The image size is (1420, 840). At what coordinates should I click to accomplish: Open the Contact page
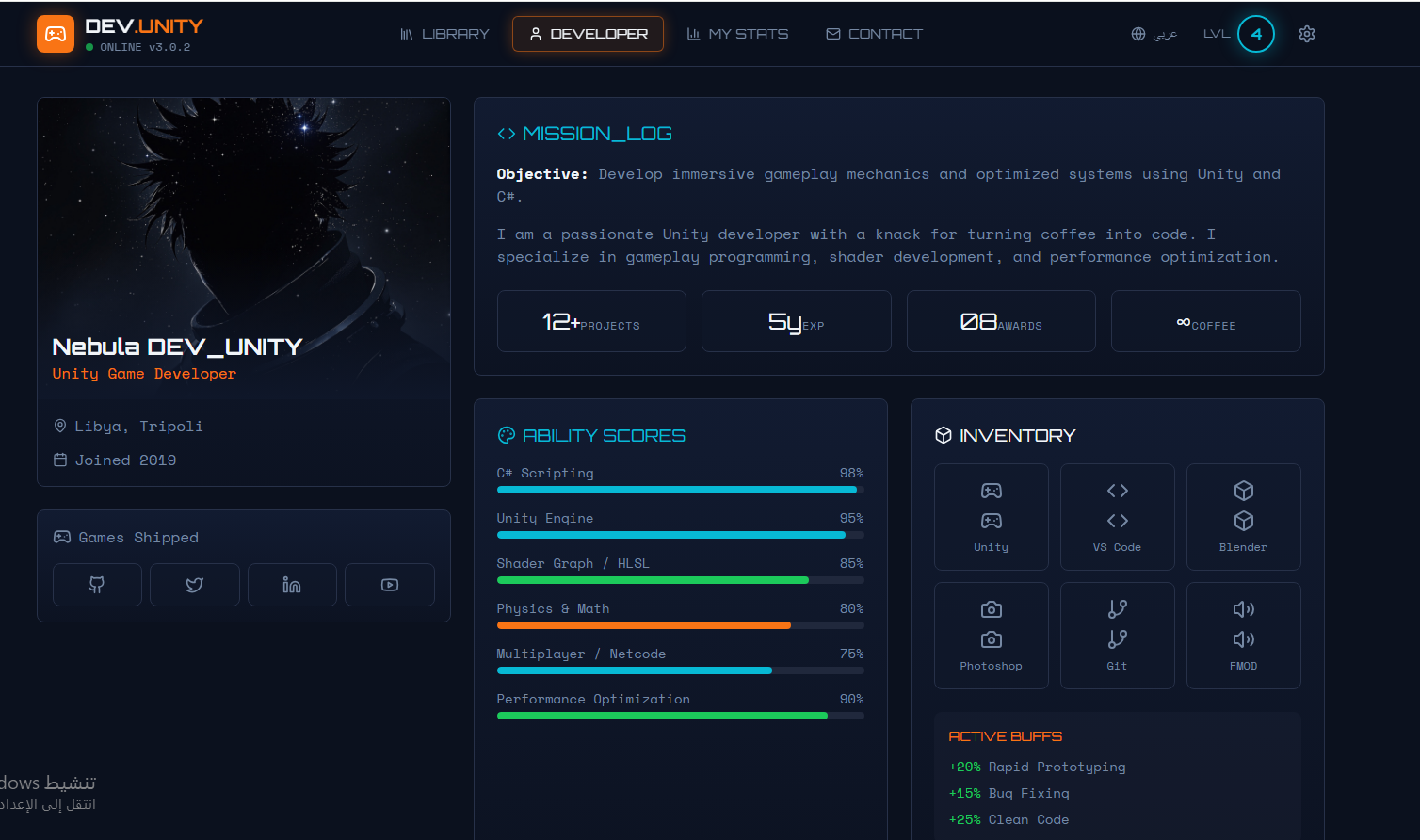(x=874, y=34)
